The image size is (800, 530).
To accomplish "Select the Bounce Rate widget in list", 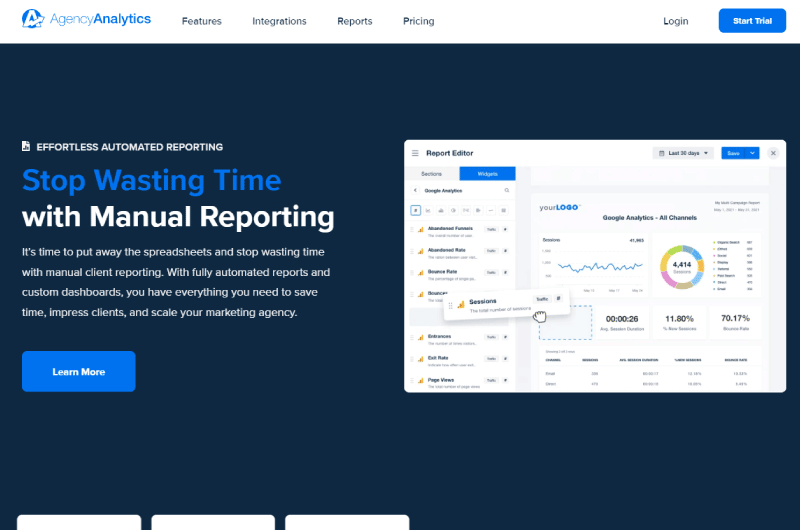I will click(460, 275).
